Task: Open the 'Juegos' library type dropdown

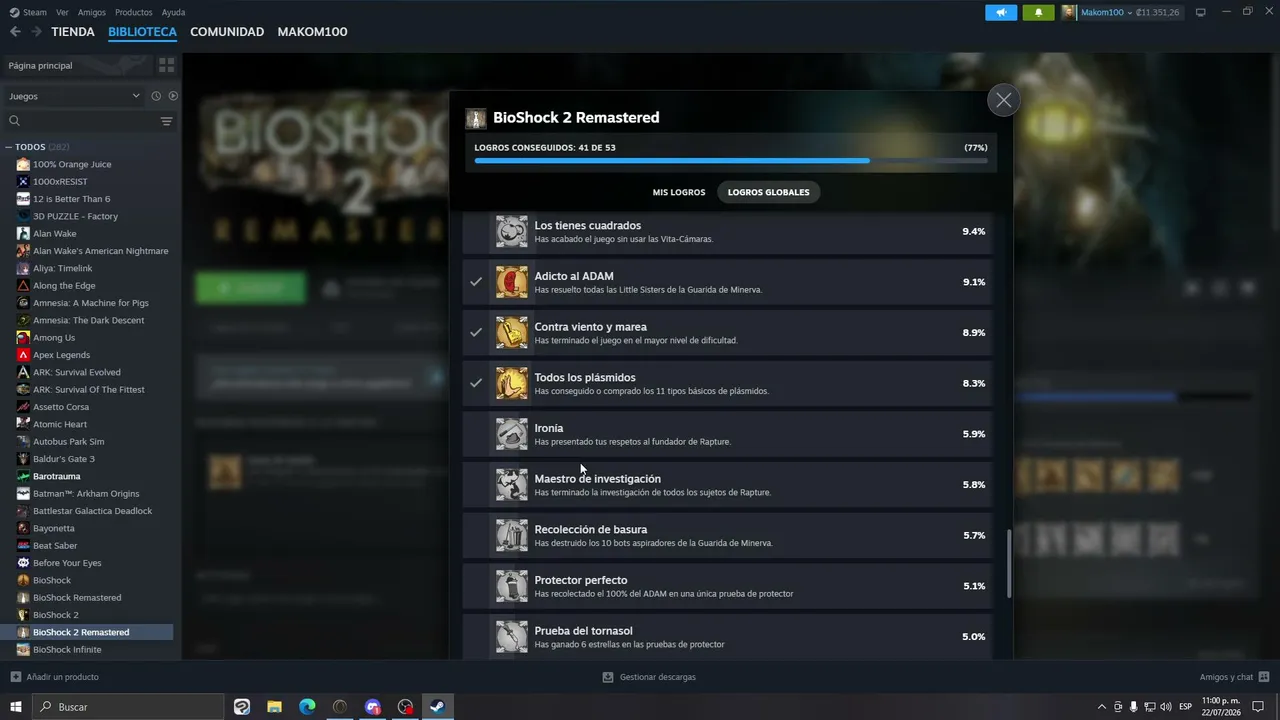Action: [74, 96]
